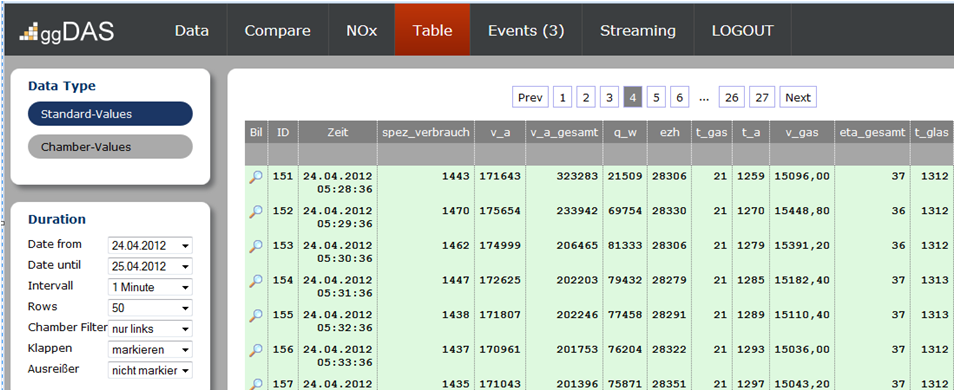Click the ezh column header
The height and width of the screenshot is (391, 955).
point(669,132)
